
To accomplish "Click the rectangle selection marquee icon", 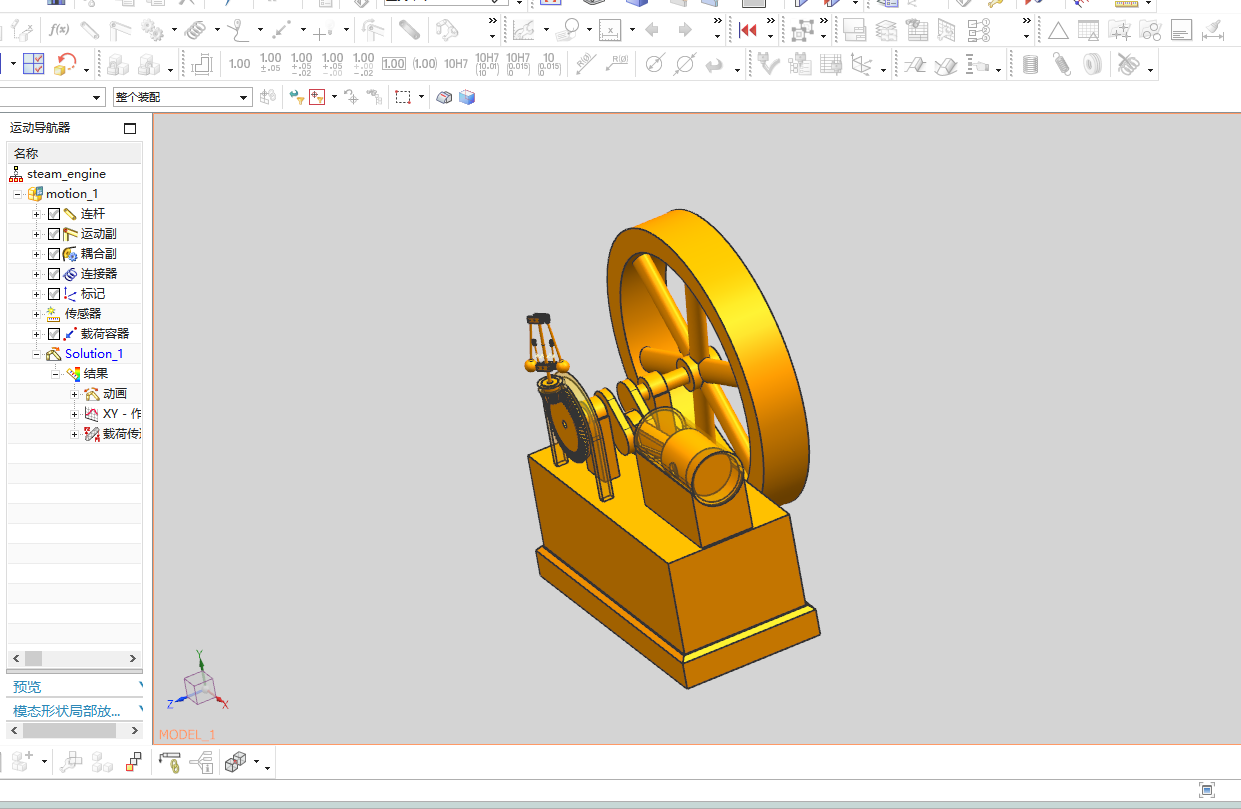I will tap(403, 97).
